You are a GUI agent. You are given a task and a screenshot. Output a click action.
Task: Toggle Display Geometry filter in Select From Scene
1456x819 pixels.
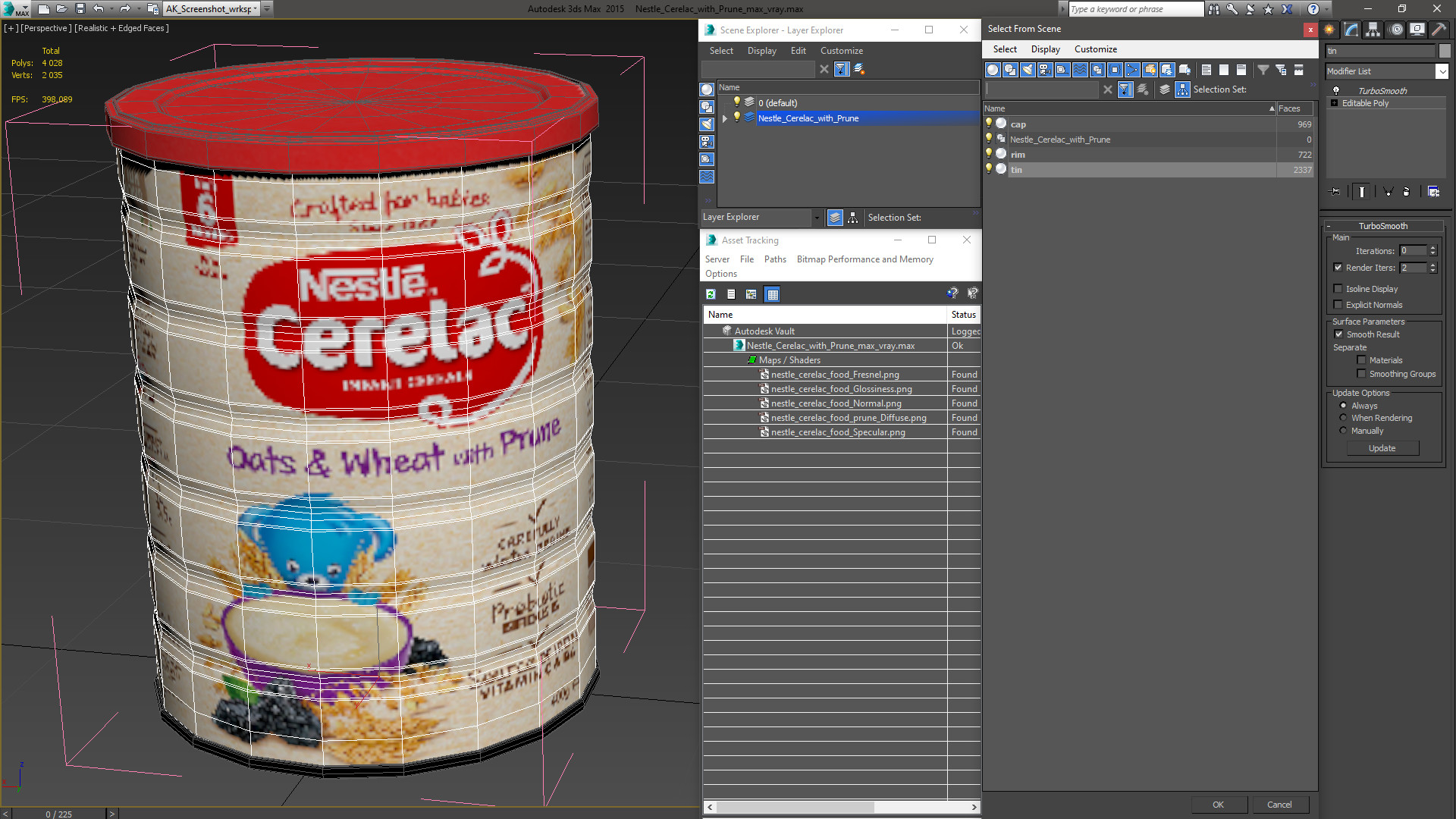coord(993,70)
